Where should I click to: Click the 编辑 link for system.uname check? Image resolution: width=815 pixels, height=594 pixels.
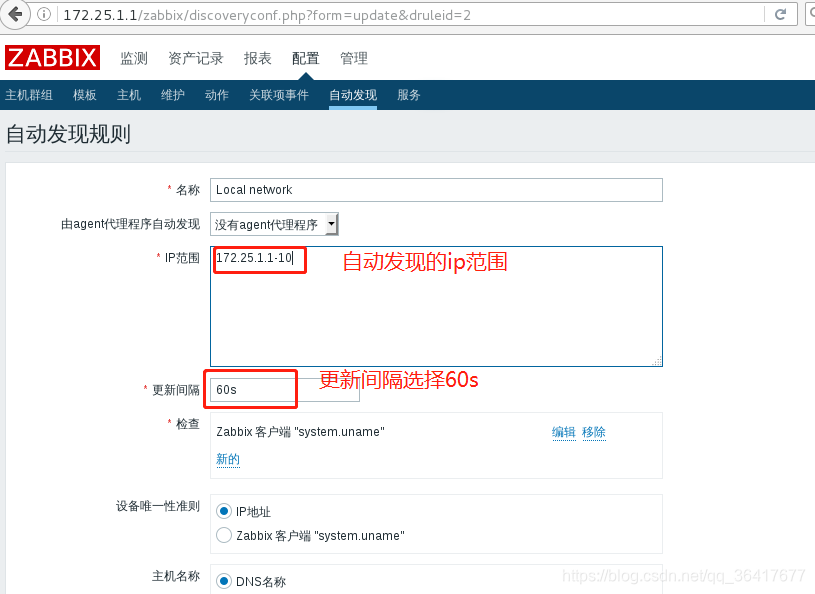(563, 432)
